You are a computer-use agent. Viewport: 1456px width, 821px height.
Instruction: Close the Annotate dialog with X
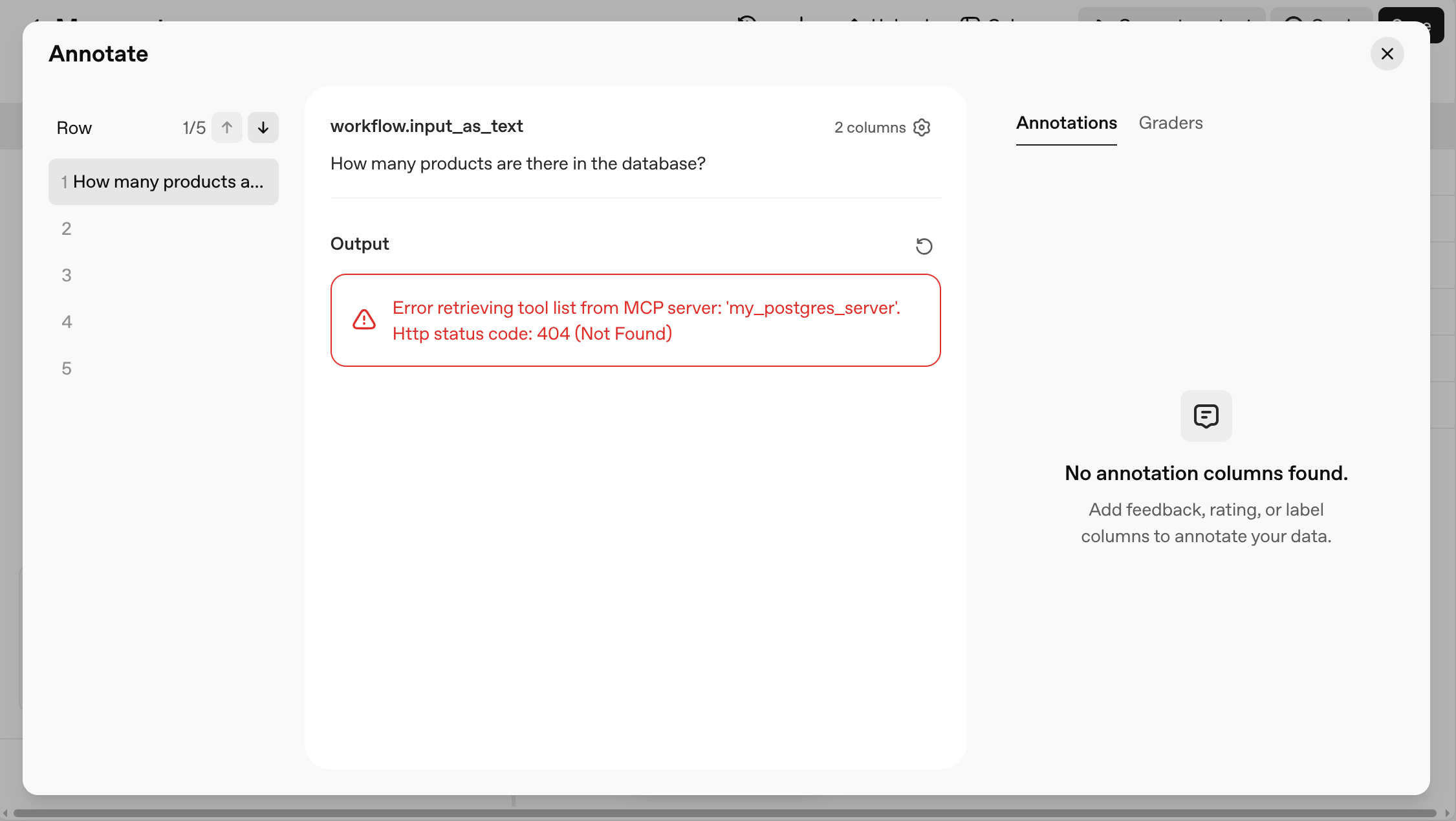point(1387,54)
